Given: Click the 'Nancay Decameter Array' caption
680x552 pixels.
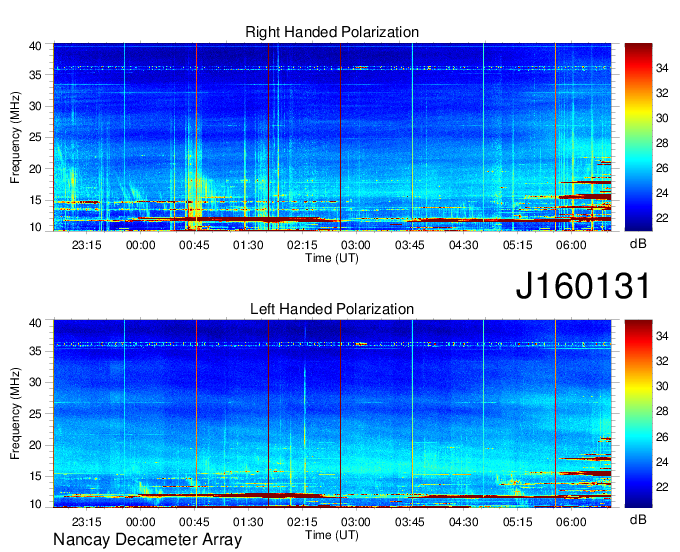Looking at the screenshot, I should coord(147,540).
